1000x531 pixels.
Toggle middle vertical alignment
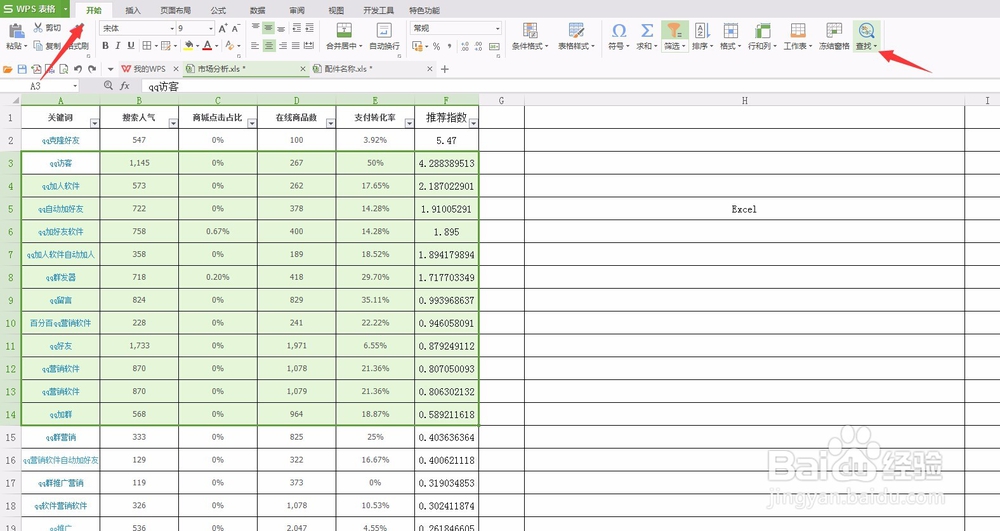coord(268,28)
